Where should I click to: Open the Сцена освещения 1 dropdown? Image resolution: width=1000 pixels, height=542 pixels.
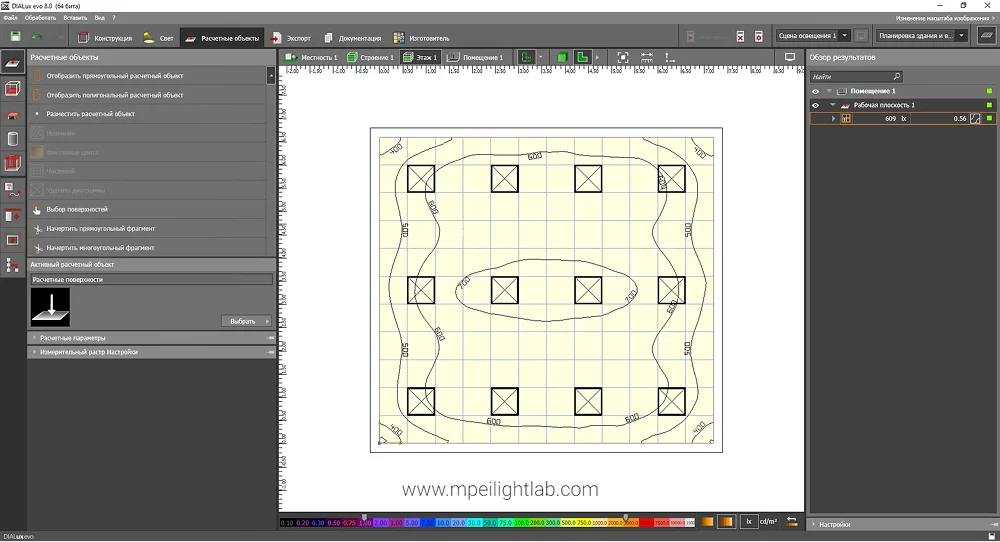(807, 36)
